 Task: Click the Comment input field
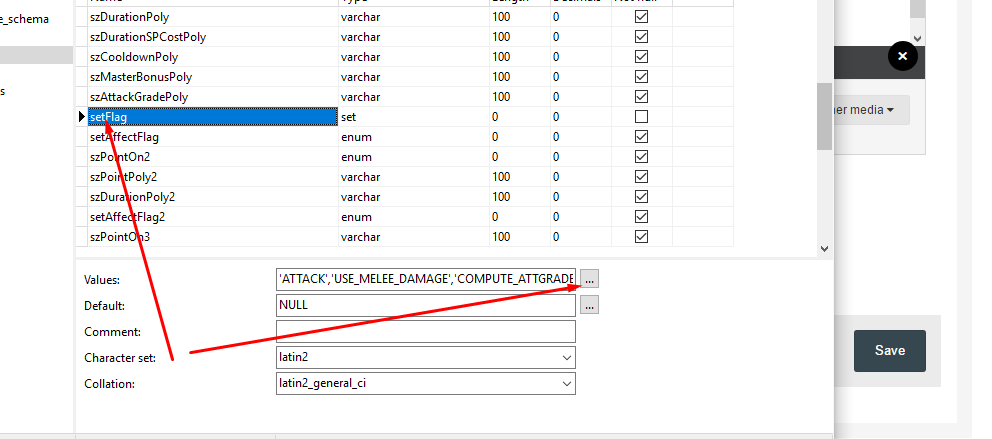click(x=426, y=331)
